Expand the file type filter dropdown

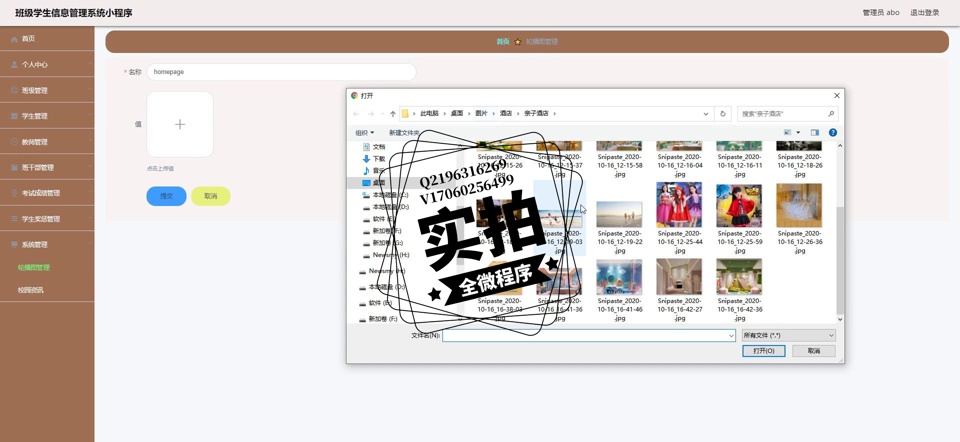[788, 336]
